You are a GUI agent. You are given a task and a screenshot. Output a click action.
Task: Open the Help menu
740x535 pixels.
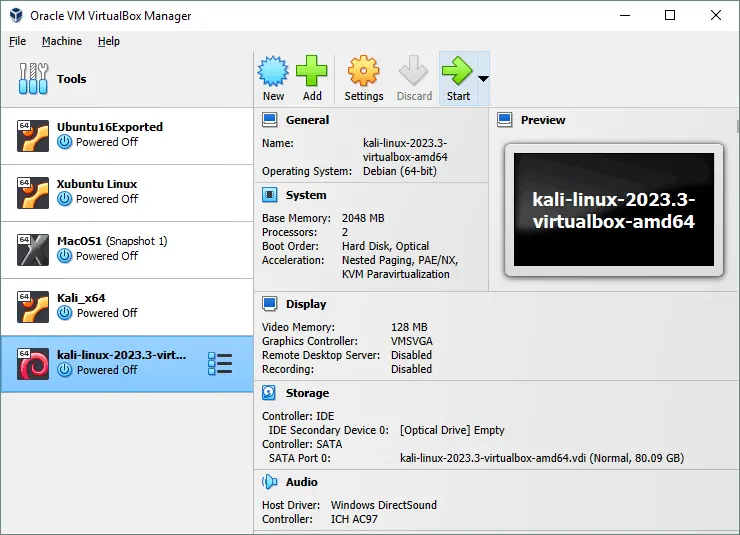point(109,42)
